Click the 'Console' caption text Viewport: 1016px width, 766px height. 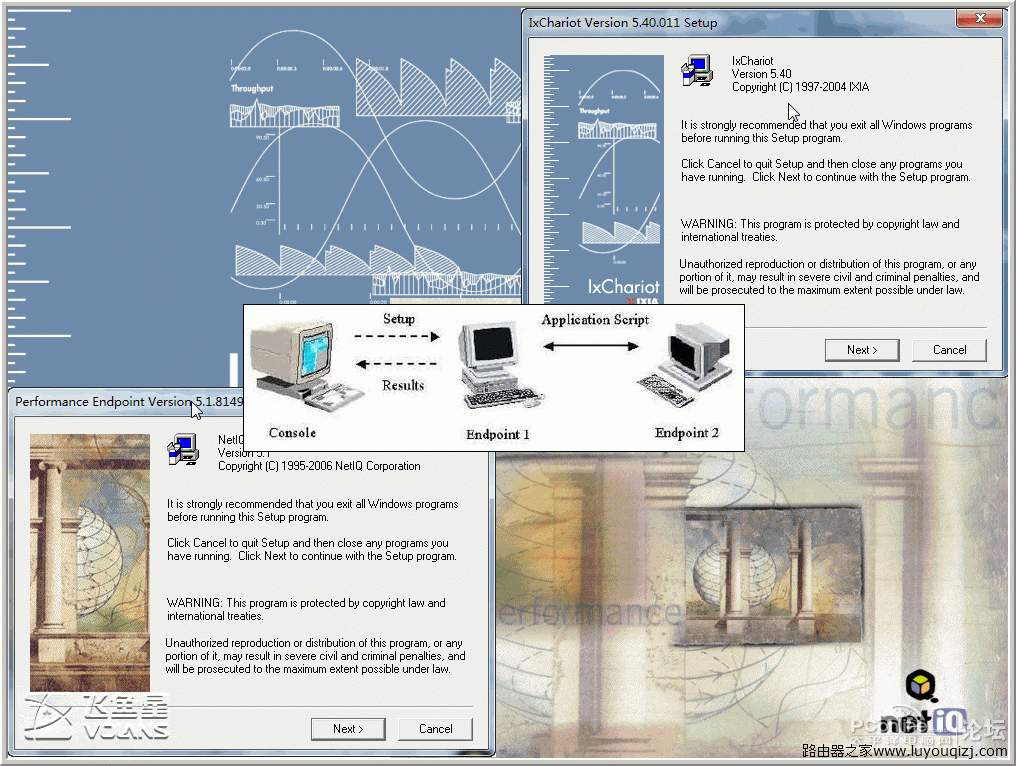coord(292,433)
